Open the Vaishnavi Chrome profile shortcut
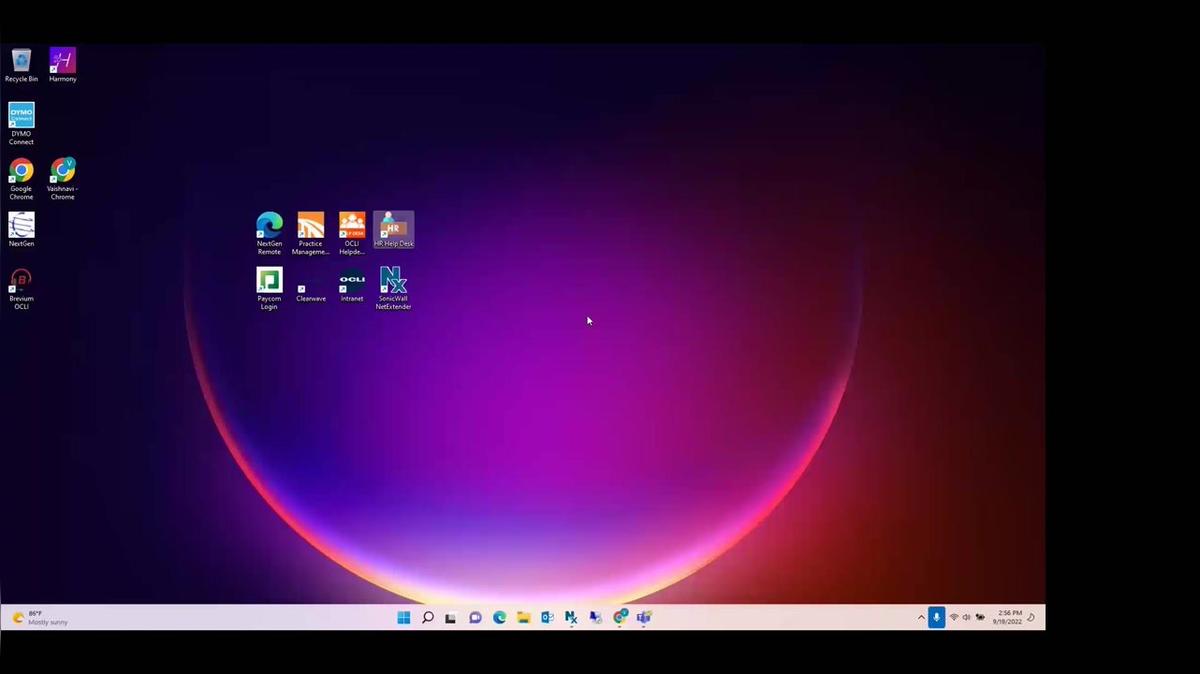Viewport: 1200px width, 674px height. (x=62, y=171)
